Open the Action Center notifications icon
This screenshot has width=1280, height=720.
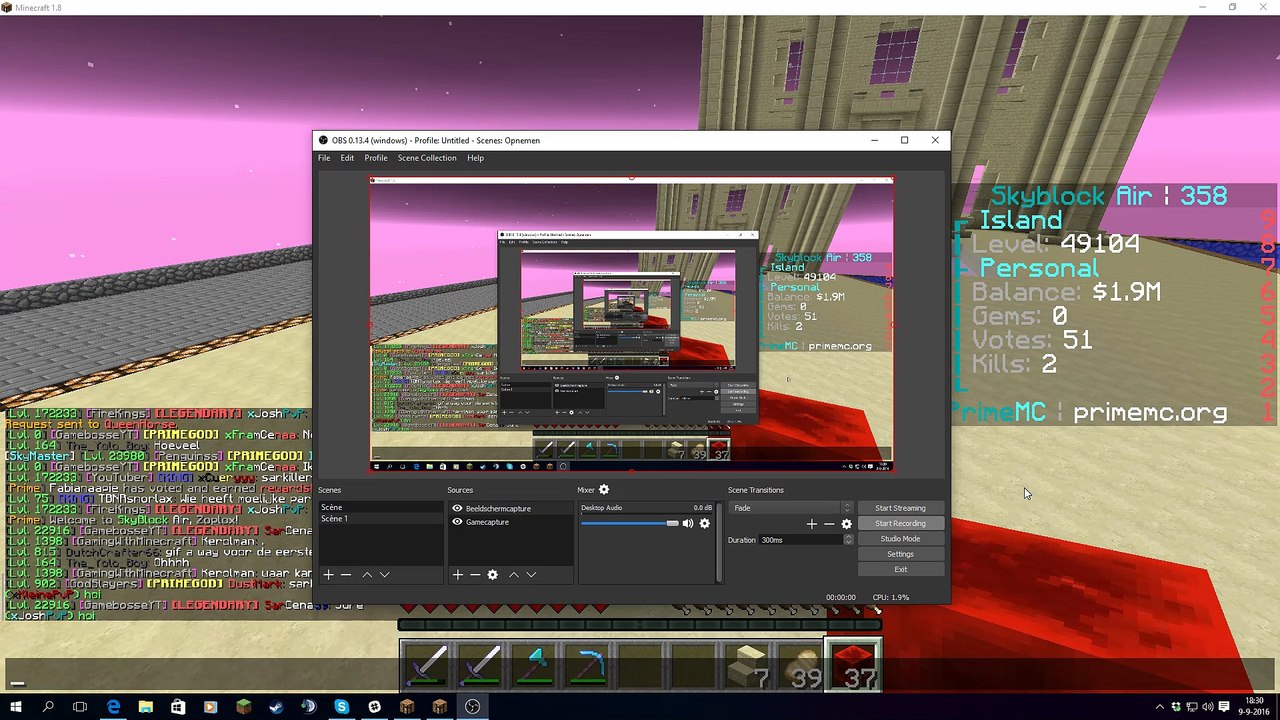point(1226,707)
